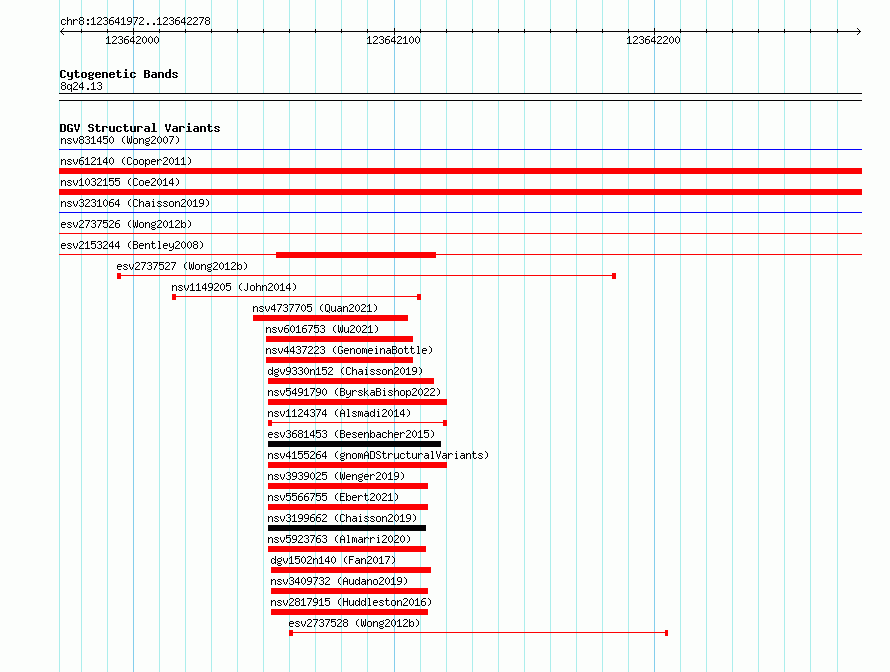This screenshot has height=672, width=890.
Task: Click the red bar under nsv5566755
Action: [x=348, y=507]
